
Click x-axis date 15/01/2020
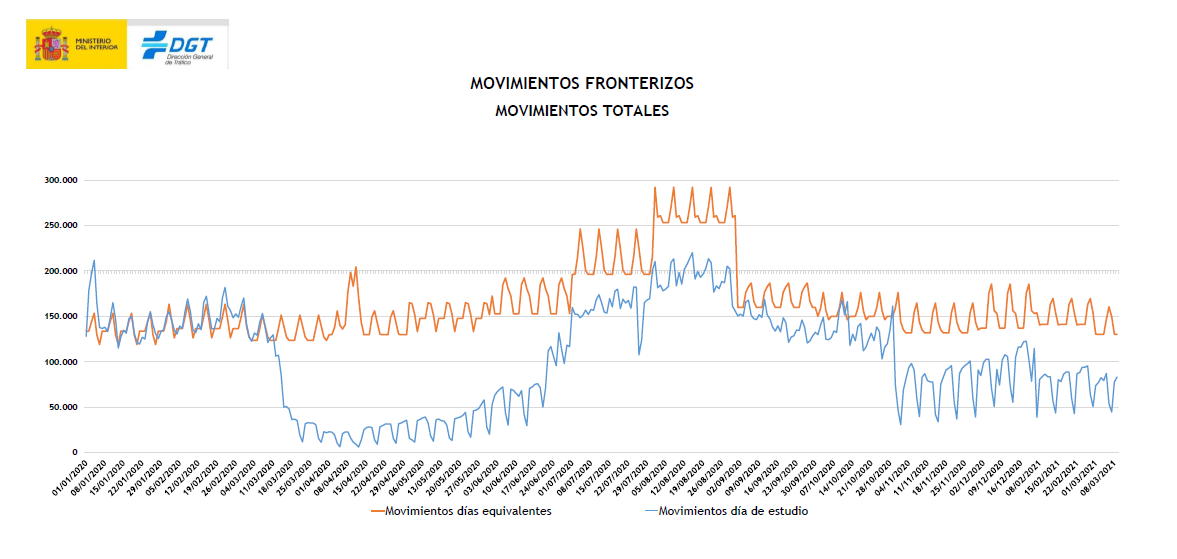tap(108, 476)
